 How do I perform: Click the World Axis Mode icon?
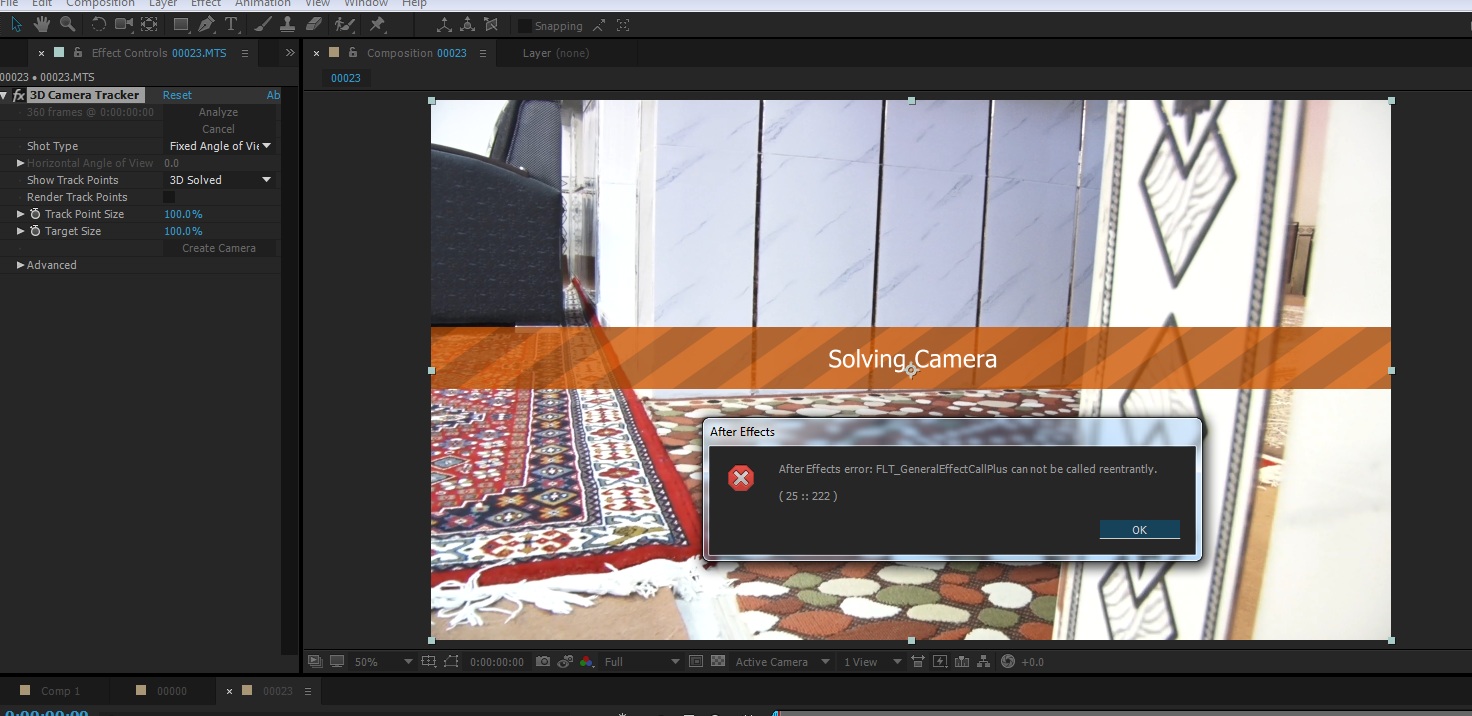(x=467, y=24)
